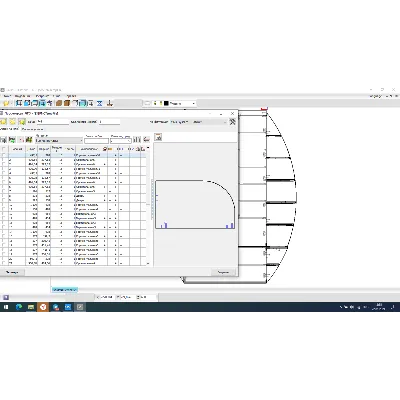
Task: Click the yellow star icon starting the main toolbar
Action: (x=7, y=104)
